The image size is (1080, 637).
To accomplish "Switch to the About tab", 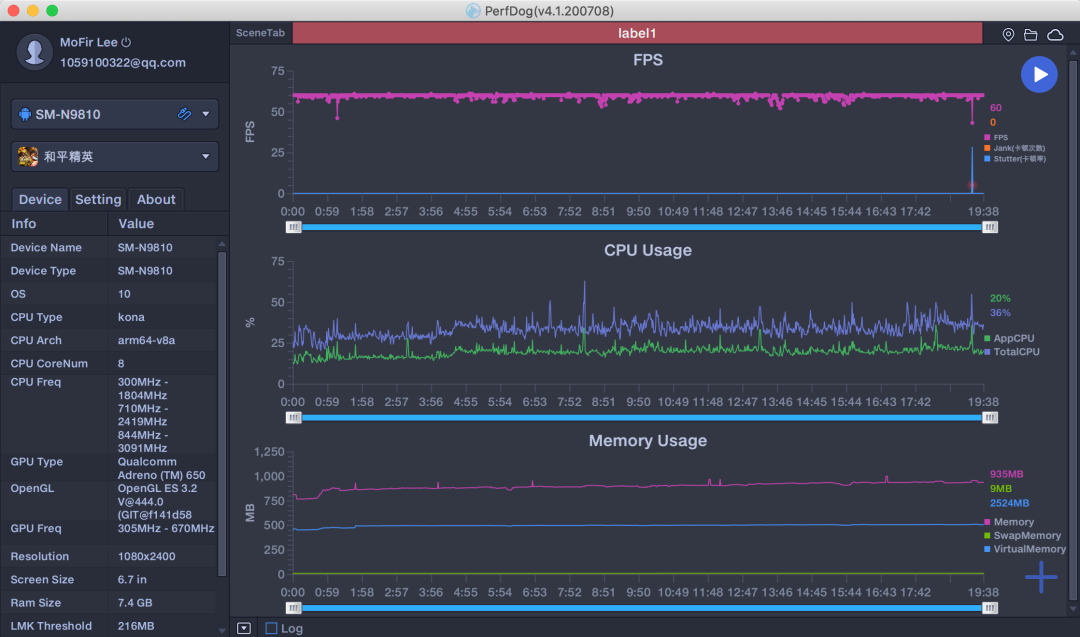I will point(156,199).
